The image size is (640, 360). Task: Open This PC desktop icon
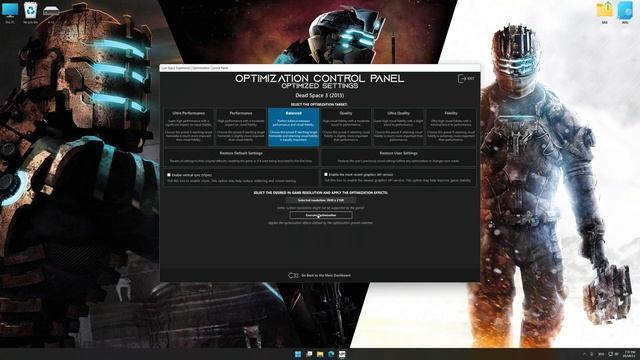(x=10, y=12)
